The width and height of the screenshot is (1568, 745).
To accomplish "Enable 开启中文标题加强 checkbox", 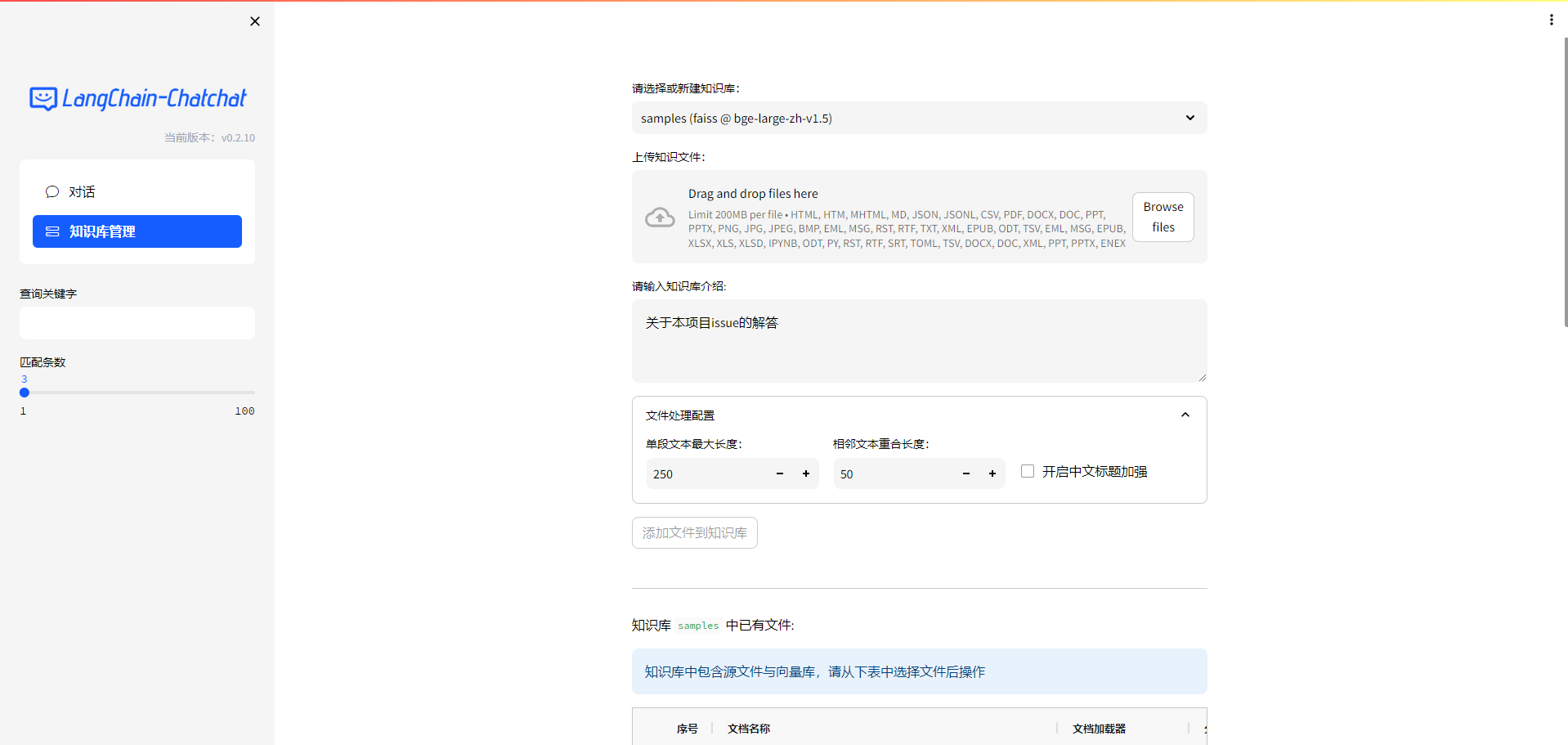I will (1028, 471).
